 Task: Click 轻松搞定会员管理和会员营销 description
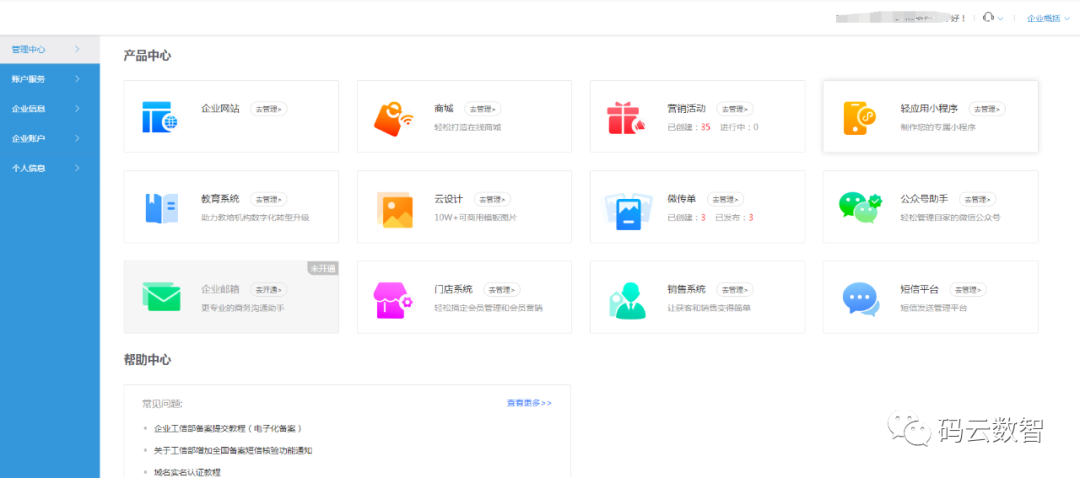click(x=488, y=308)
